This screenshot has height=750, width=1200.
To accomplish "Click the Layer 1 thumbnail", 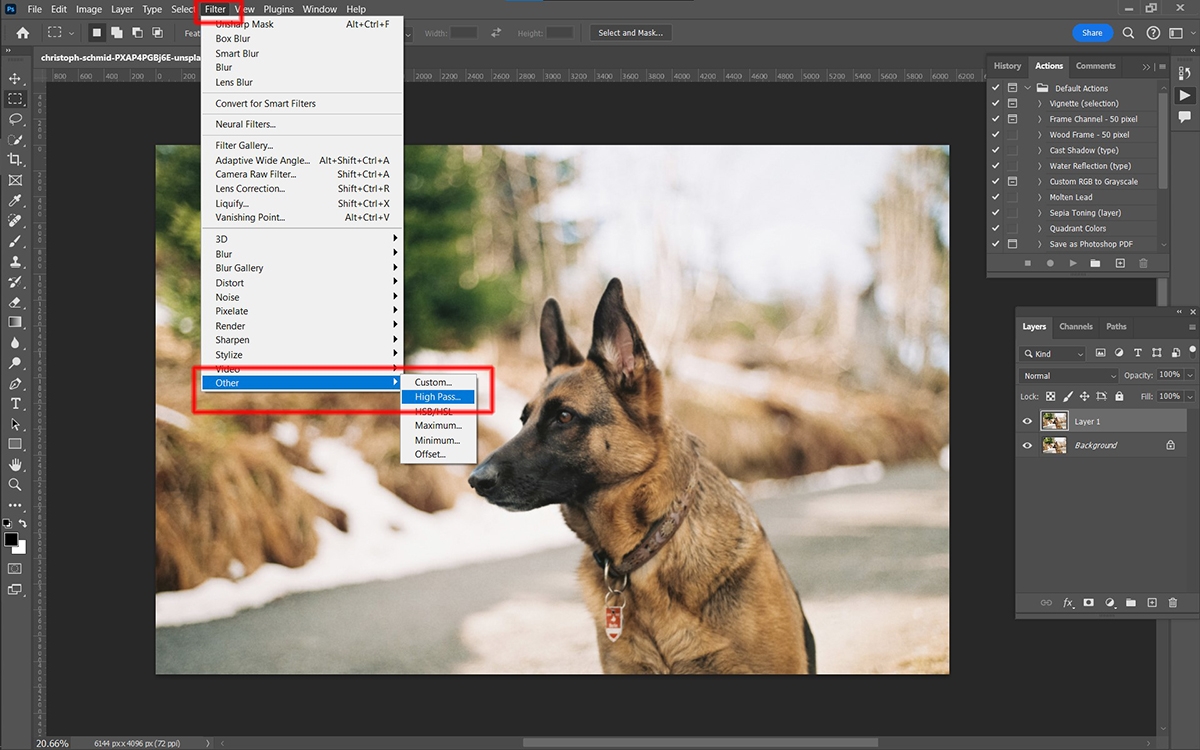I will [x=1053, y=422].
